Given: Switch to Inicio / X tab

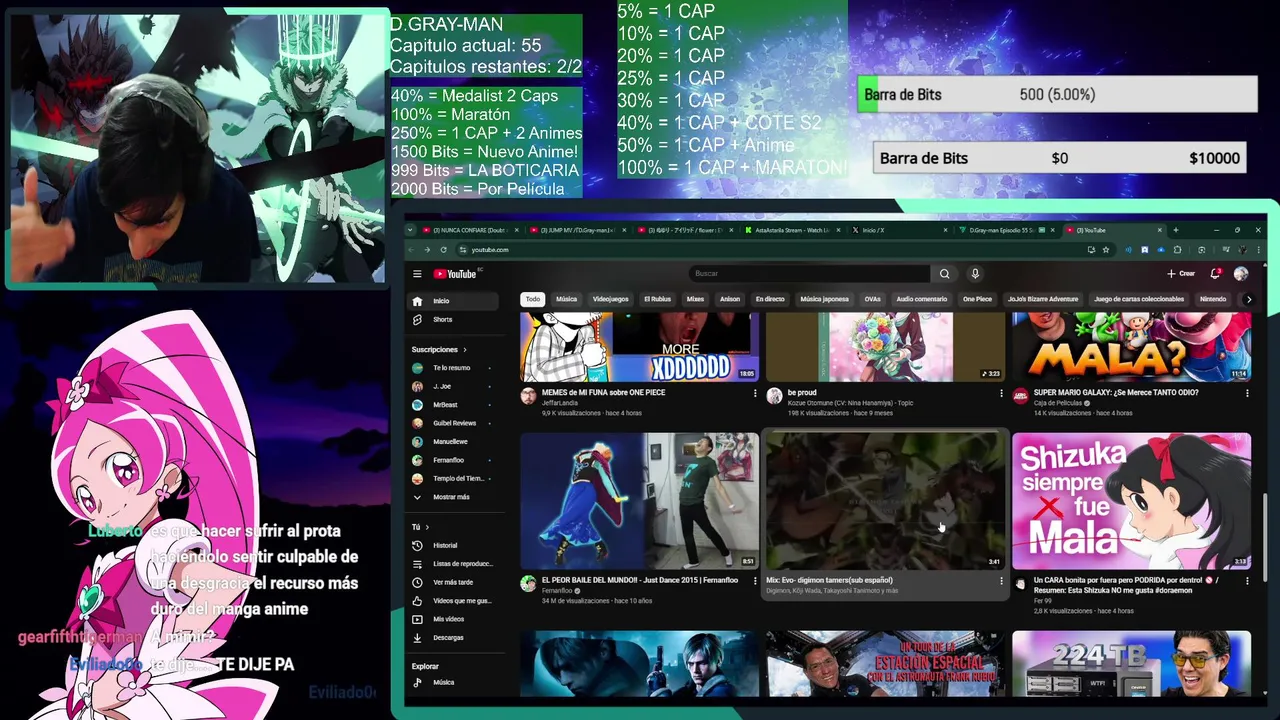Looking at the screenshot, I should 901,230.
